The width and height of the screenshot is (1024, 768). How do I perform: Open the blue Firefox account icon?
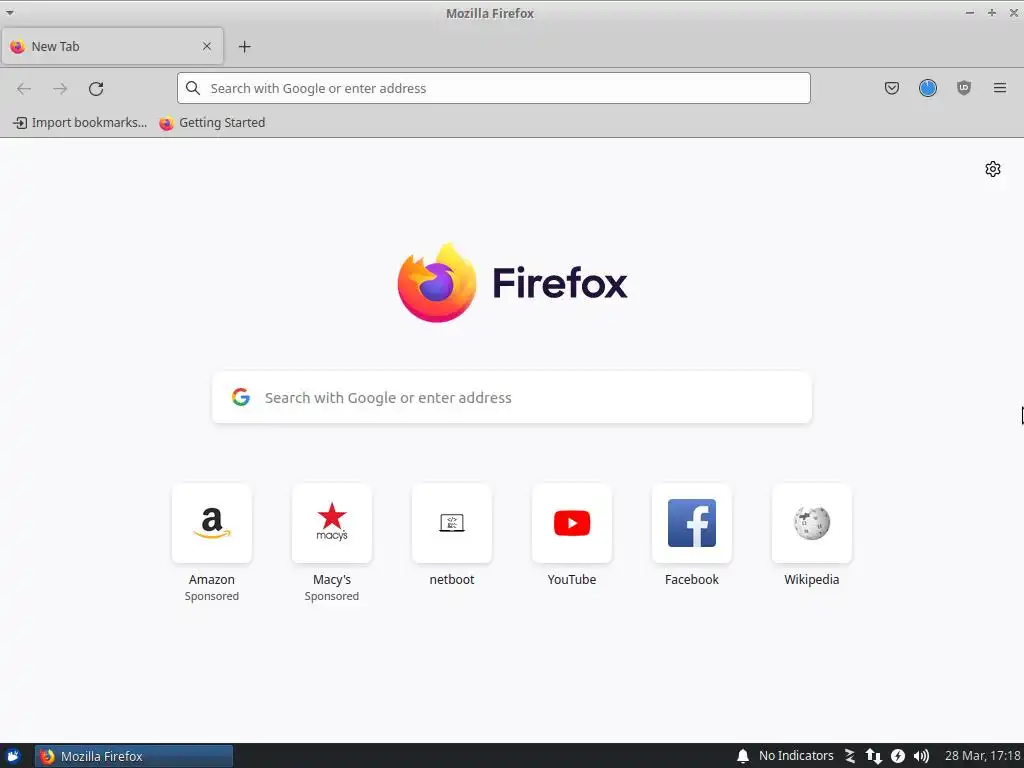pyautogui.click(x=927, y=88)
